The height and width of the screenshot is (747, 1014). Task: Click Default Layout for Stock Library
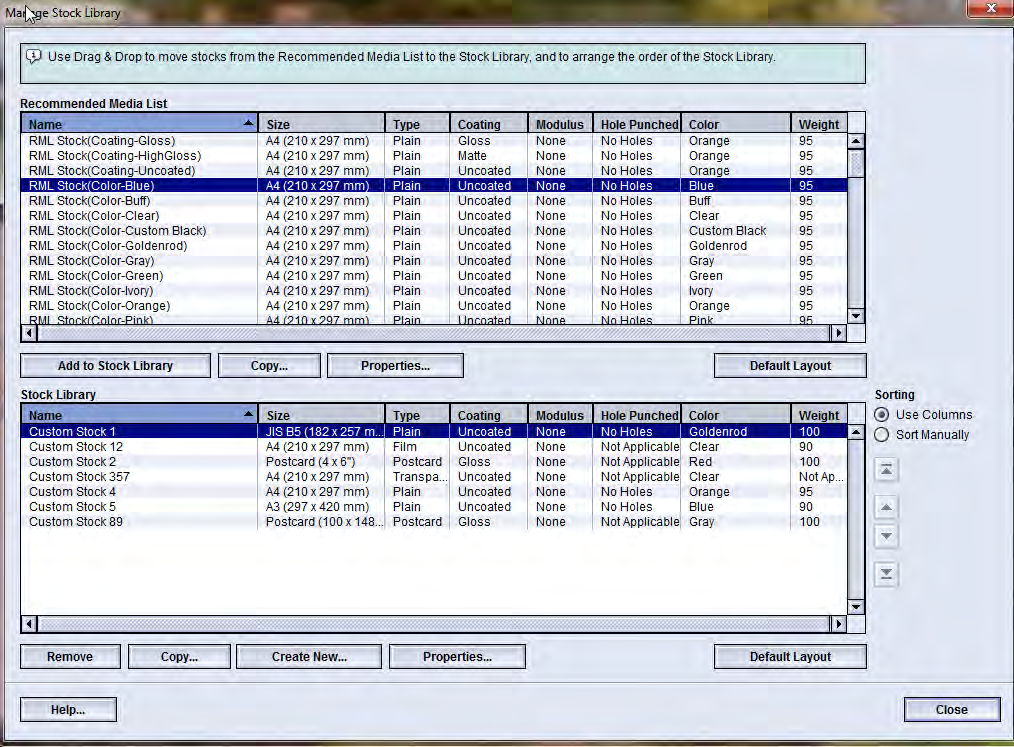click(x=790, y=656)
